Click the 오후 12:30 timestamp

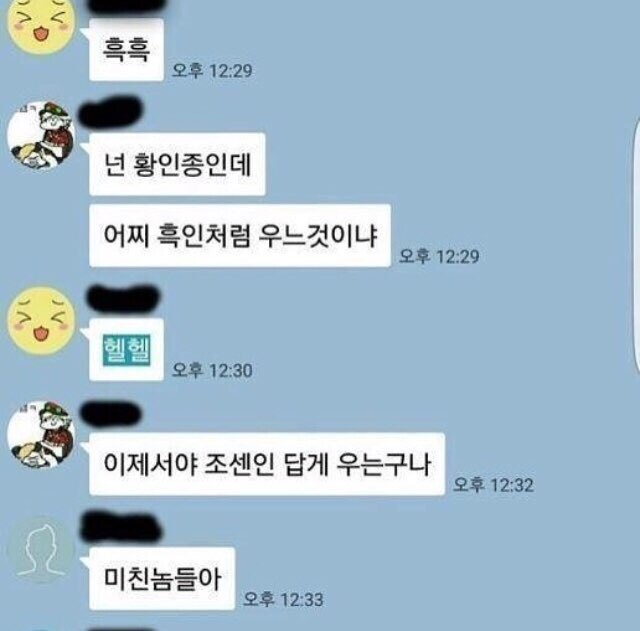pos(212,370)
